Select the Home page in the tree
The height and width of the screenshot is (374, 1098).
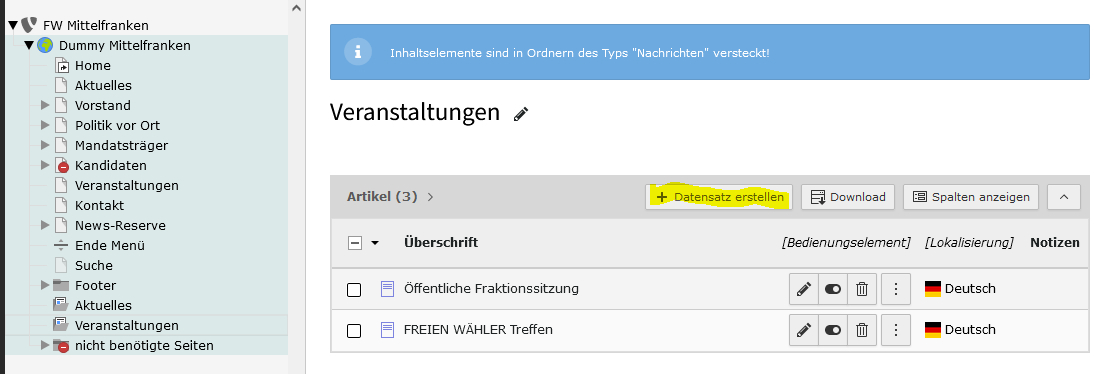92,65
